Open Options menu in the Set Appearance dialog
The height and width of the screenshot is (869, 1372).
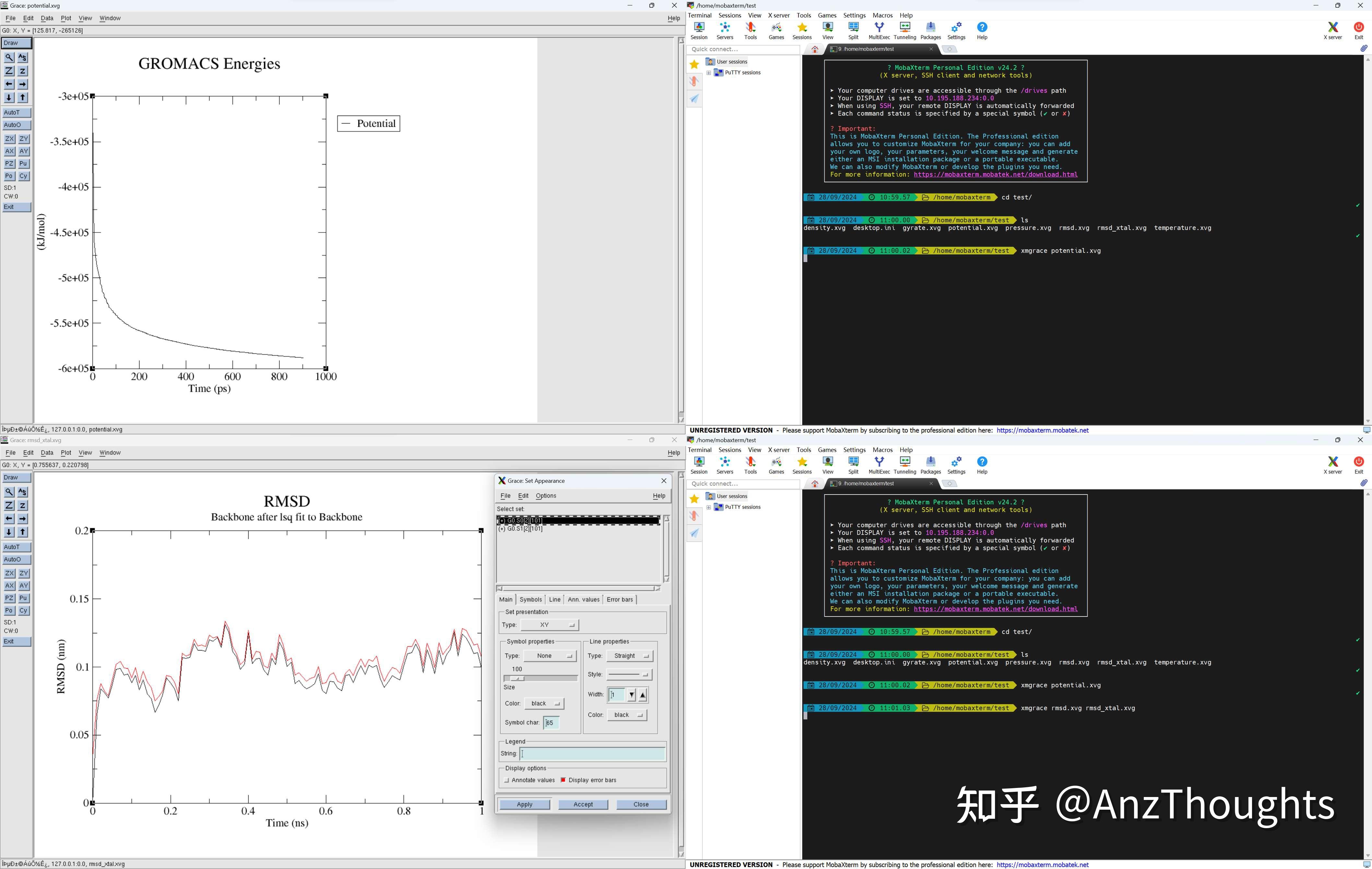546,496
